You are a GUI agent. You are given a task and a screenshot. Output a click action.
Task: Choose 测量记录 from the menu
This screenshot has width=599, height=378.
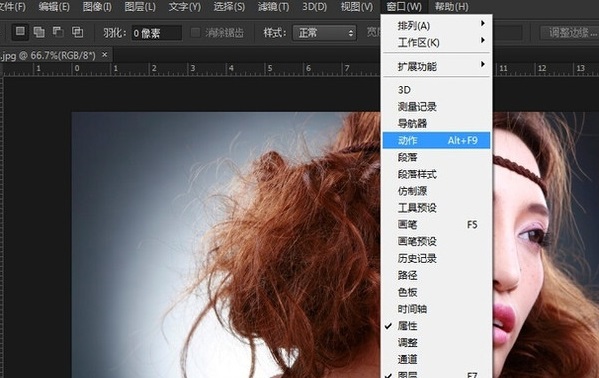pyautogui.click(x=436, y=107)
